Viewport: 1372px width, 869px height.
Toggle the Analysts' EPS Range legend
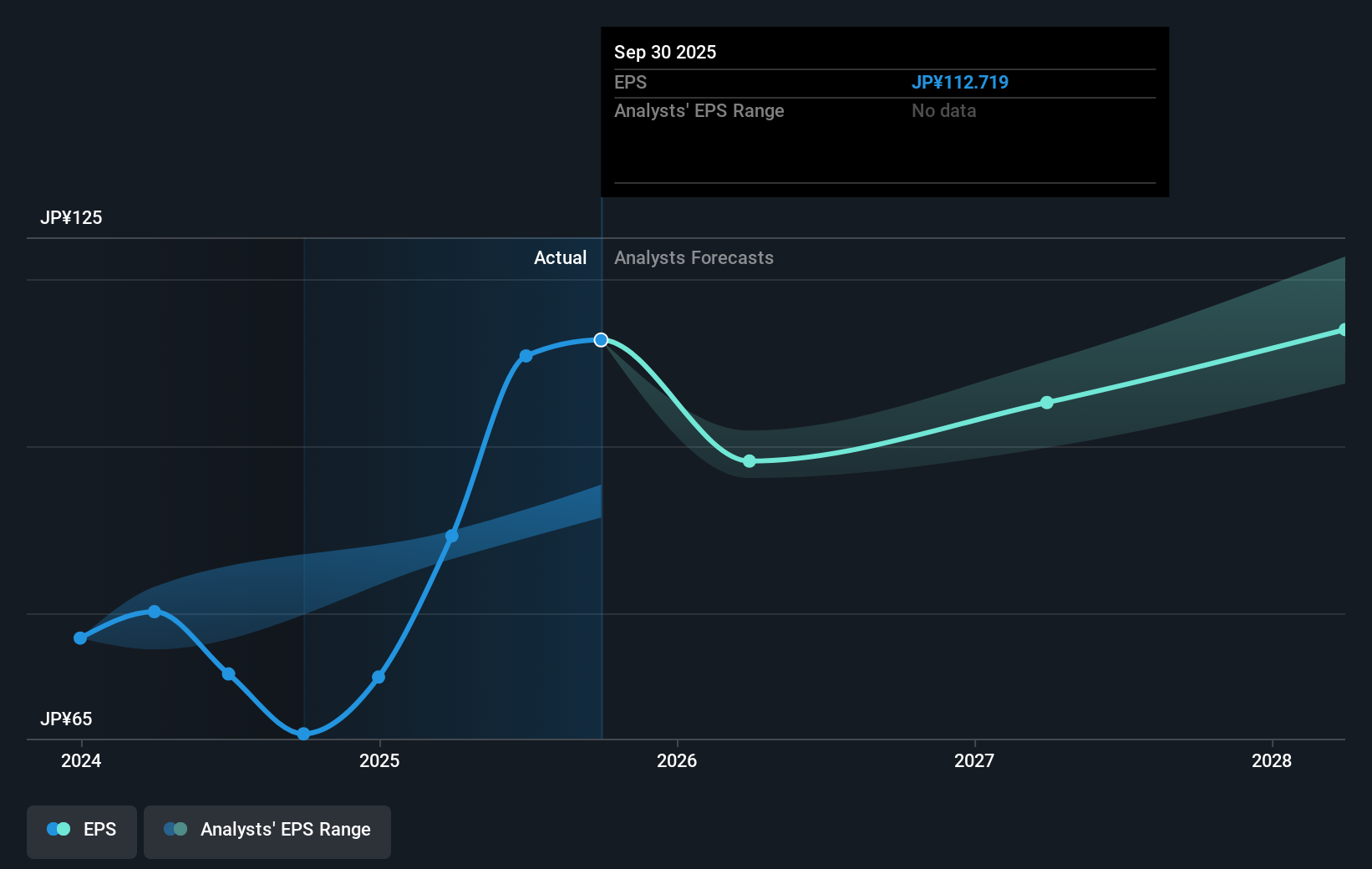pos(267,831)
